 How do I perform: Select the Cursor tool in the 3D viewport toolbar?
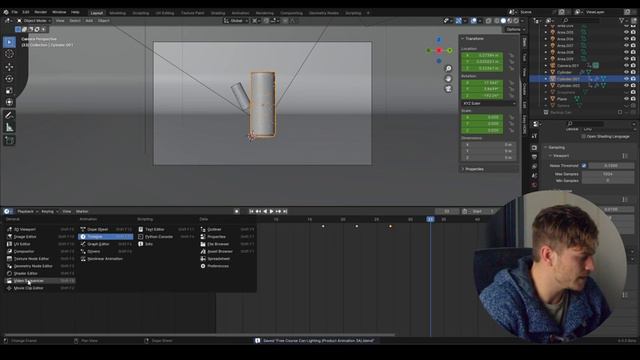tap(9, 54)
